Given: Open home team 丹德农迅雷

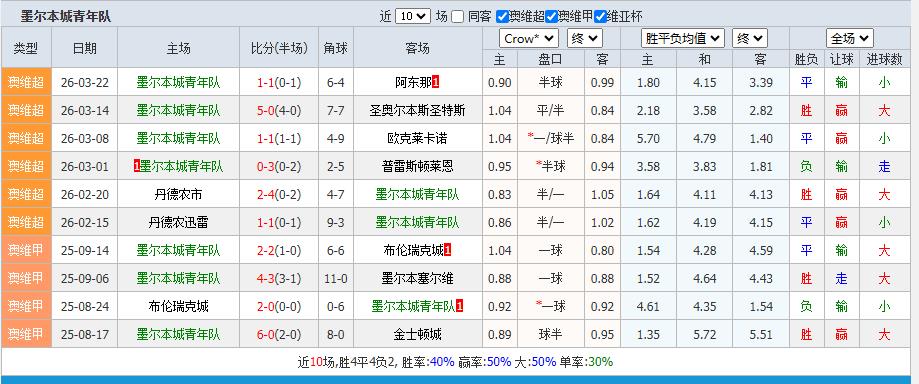Looking at the screenshot, I should [x=178, y=223].
